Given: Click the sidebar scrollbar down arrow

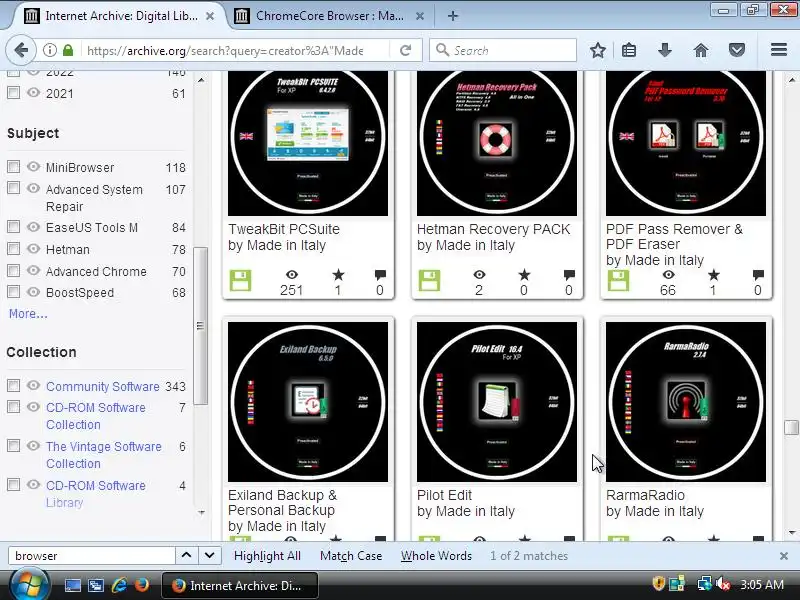Looking at the screenshot, I should 201,512.
